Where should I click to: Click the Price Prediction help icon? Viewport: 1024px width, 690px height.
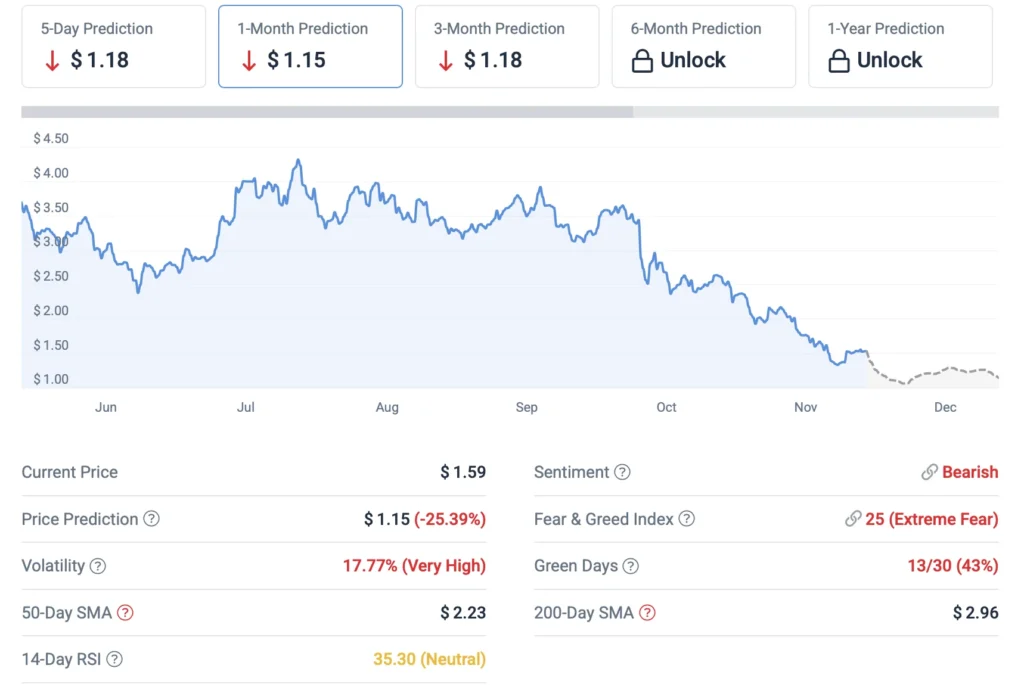[152, 519]
